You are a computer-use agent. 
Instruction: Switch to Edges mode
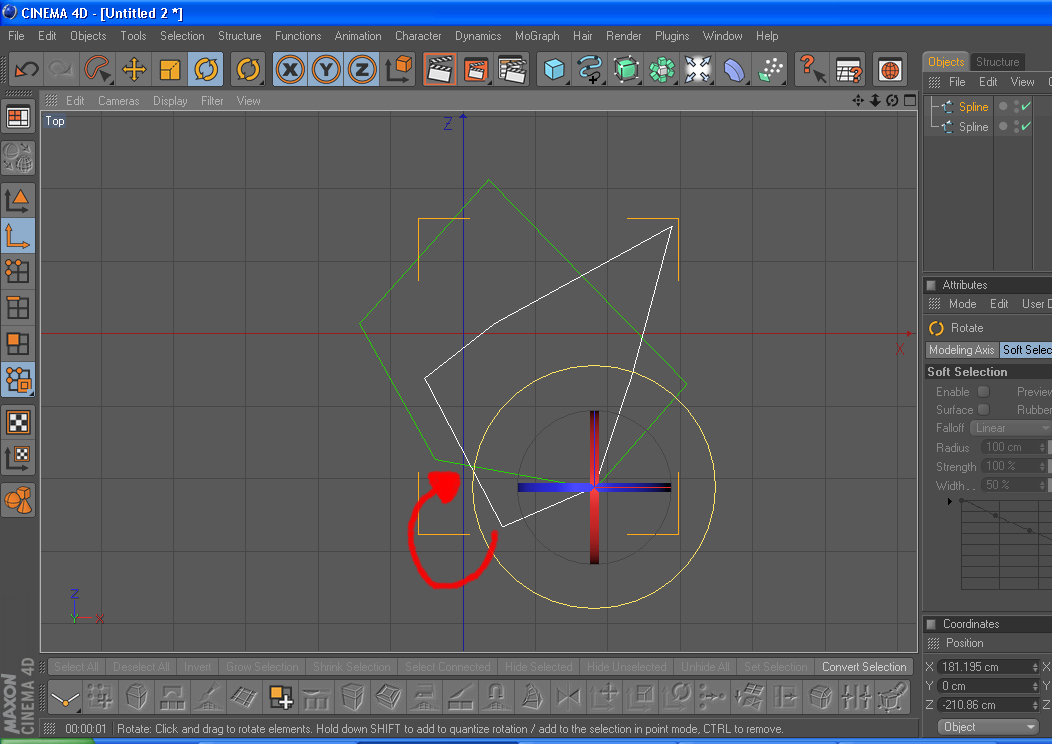tap(18, 307)
